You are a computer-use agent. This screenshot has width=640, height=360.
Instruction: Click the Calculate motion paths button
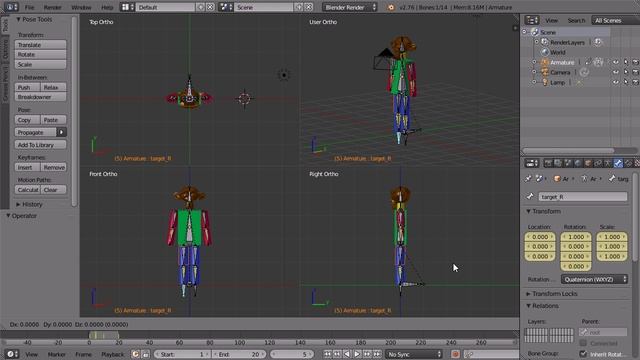click(27, 190)
